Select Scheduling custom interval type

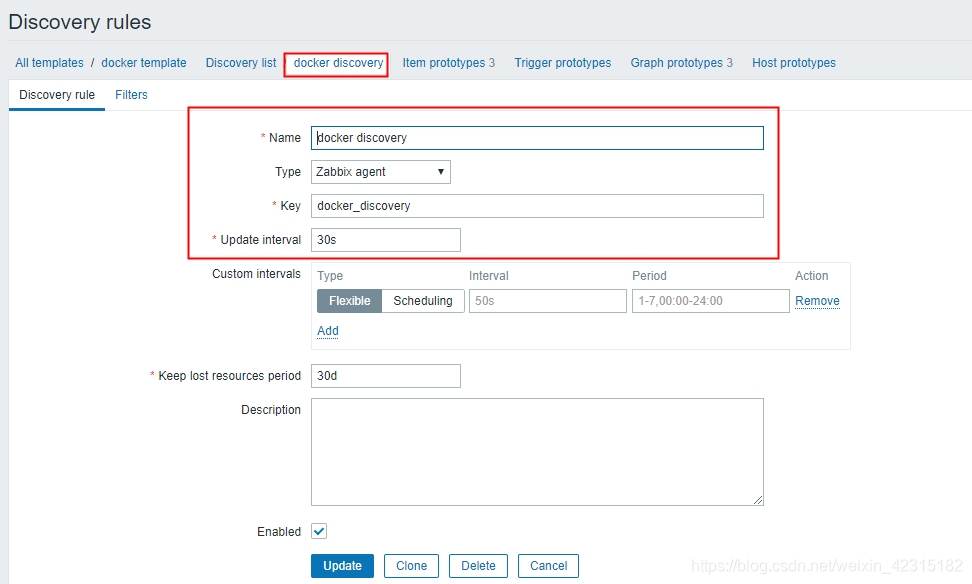[x=423, y=301]
